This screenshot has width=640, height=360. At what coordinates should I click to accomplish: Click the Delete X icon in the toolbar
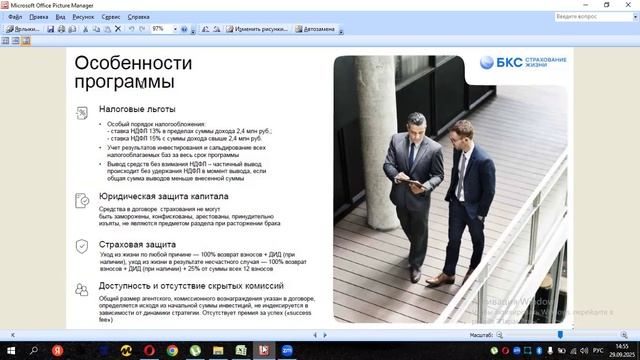coord(118,29)
